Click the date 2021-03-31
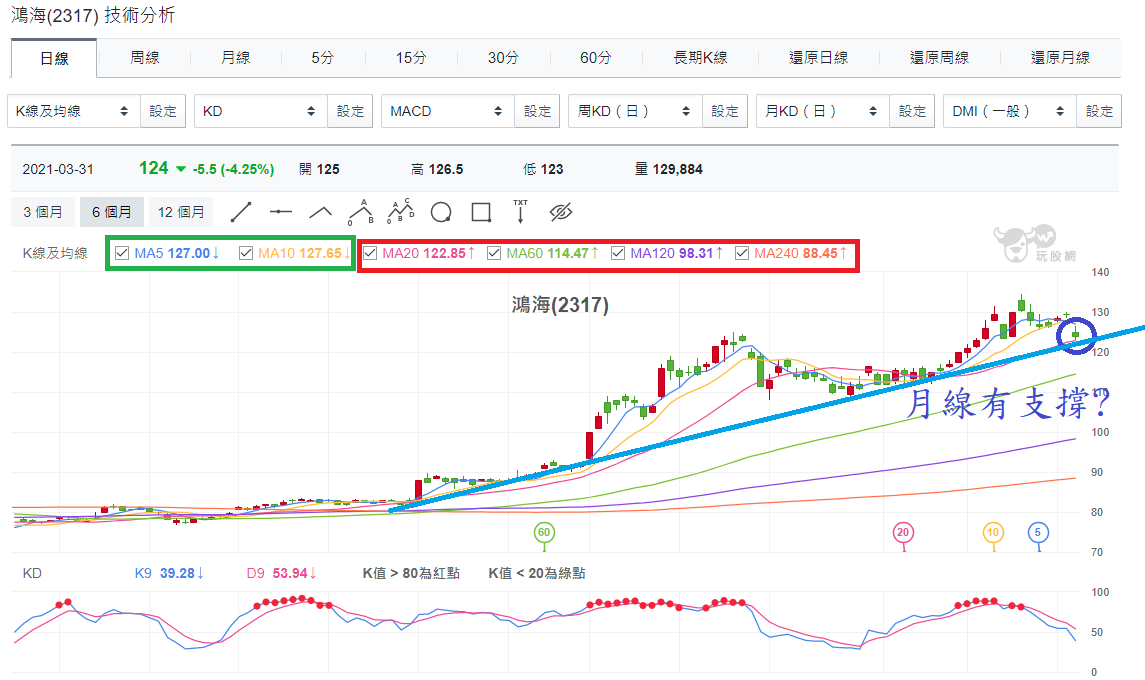 [x=58, y=169]
